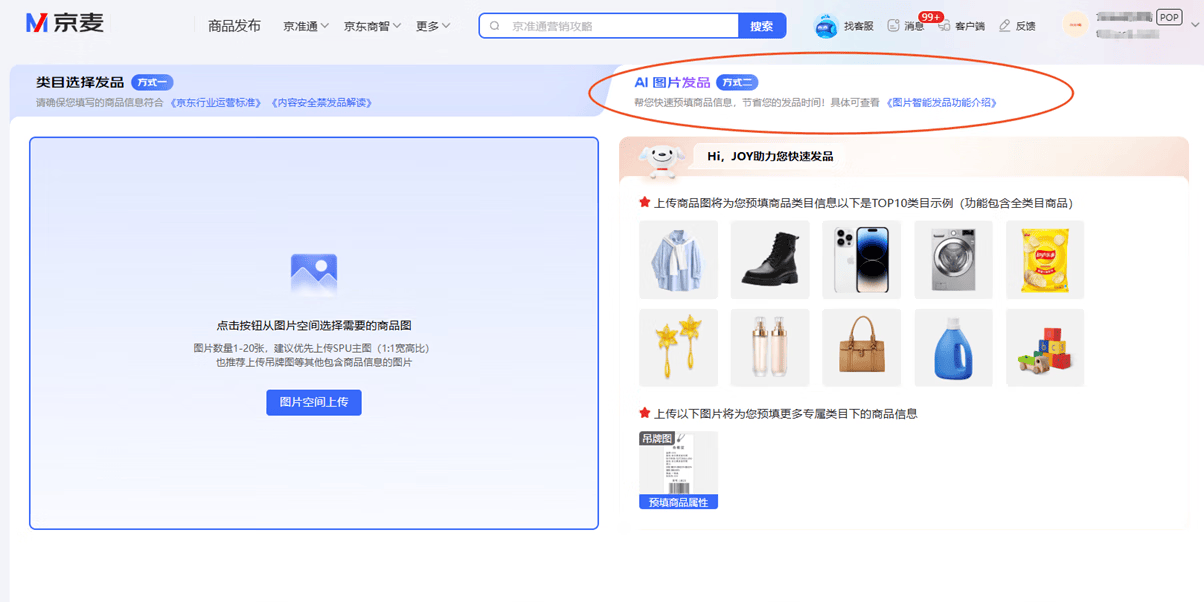Open 找客服 customer service robot icon
The width and height of the screenshot is (1204, 602).
click(826, 26)
